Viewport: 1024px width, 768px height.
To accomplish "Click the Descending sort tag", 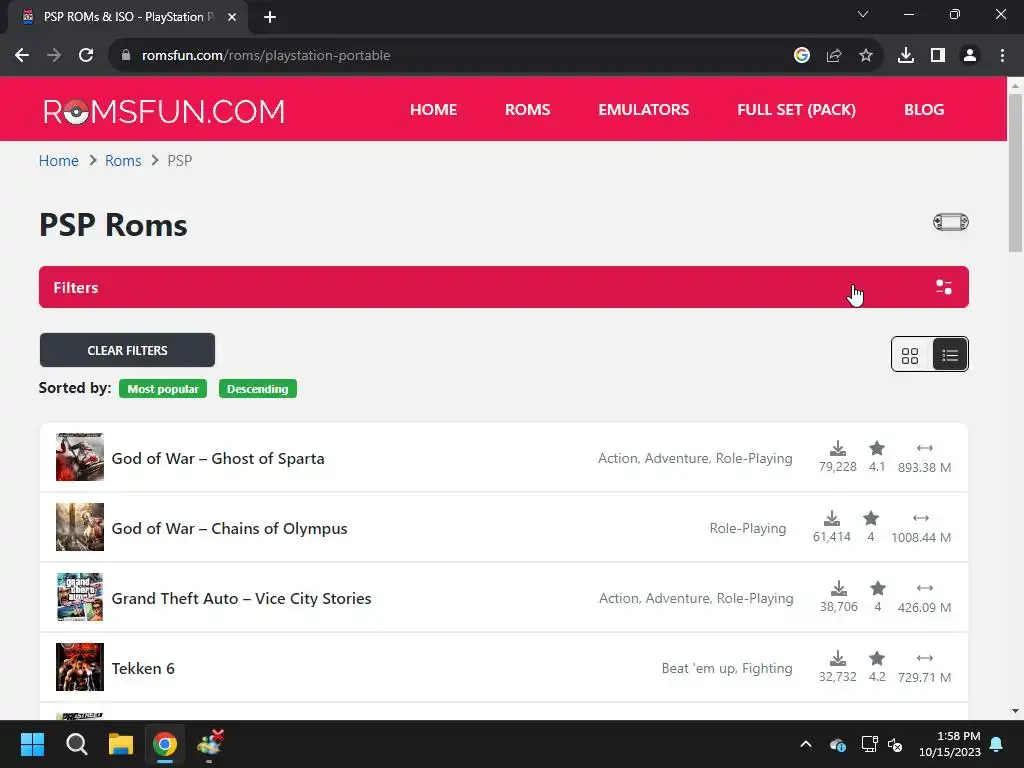I will tap(257, 389).
